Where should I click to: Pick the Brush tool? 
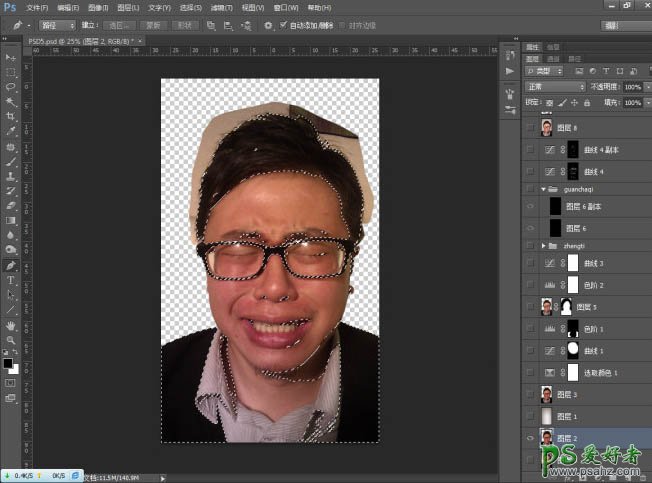click(x=11, y=160)
